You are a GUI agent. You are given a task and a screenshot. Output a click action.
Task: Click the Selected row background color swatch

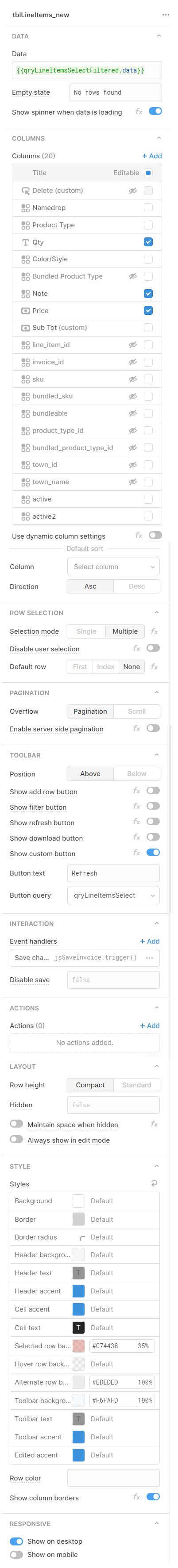[x=79, y=1346]
